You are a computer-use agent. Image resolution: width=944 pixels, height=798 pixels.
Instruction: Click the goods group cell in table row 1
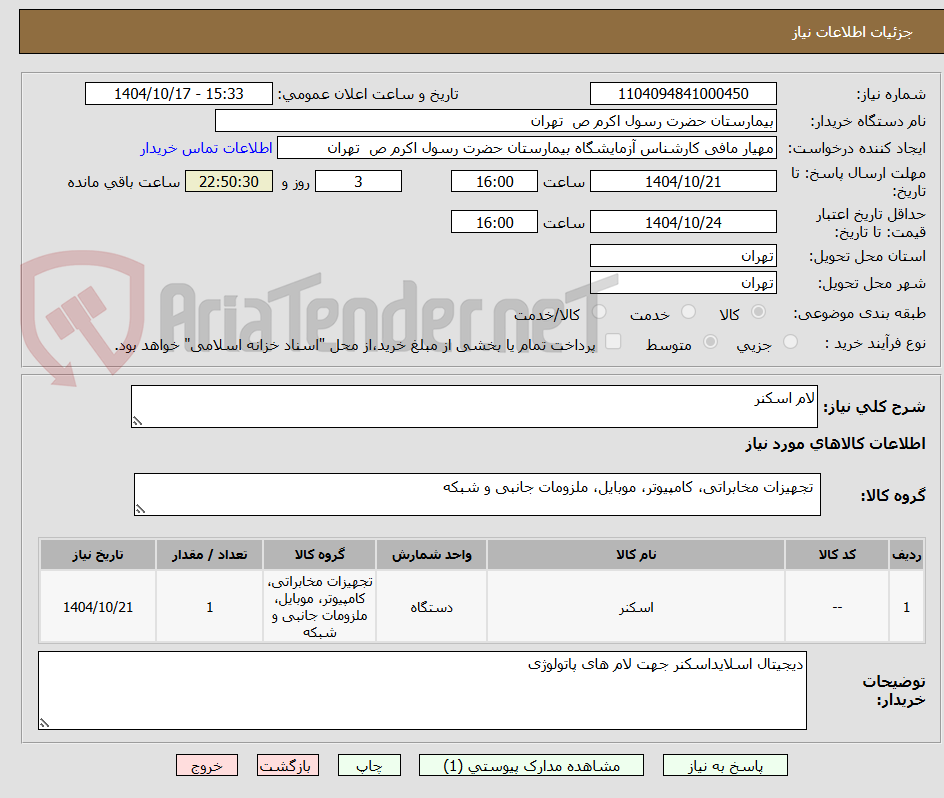320,607
